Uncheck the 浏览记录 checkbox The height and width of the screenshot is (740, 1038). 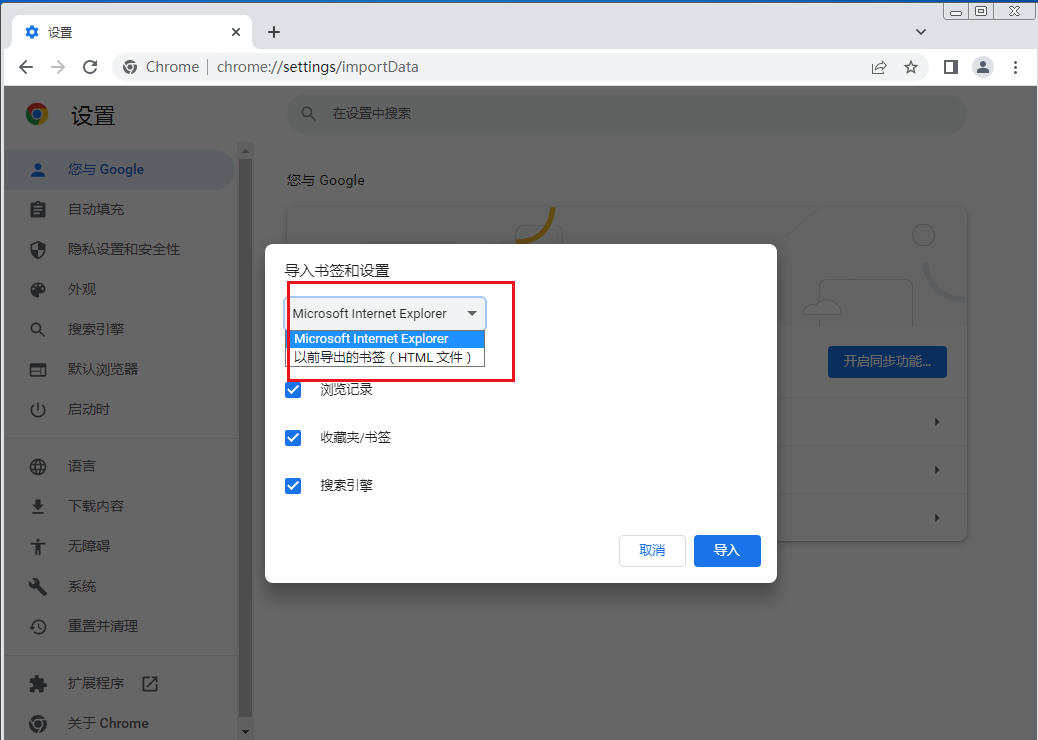[x=293, y=390]
